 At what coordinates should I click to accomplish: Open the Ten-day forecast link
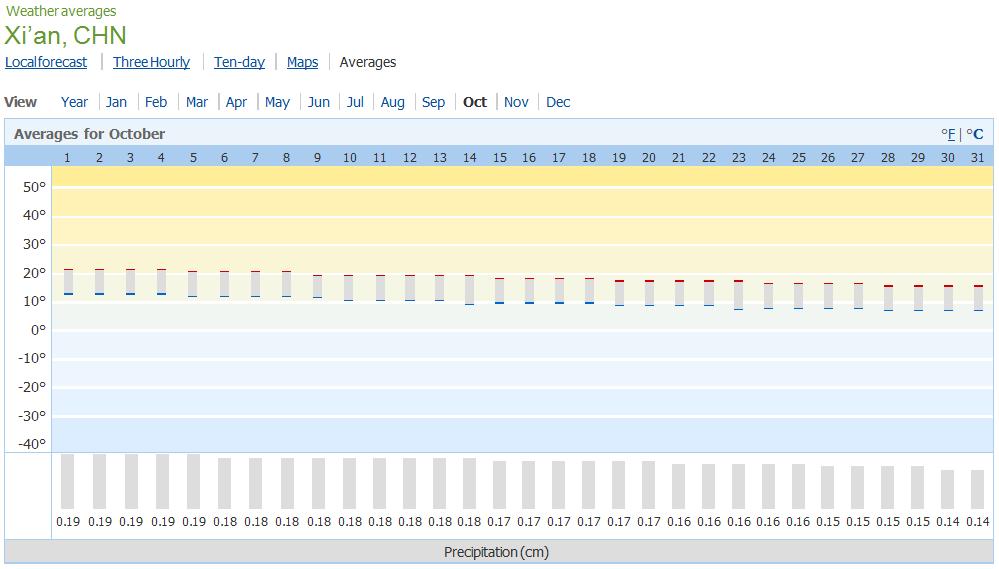[x=240, y=62]
